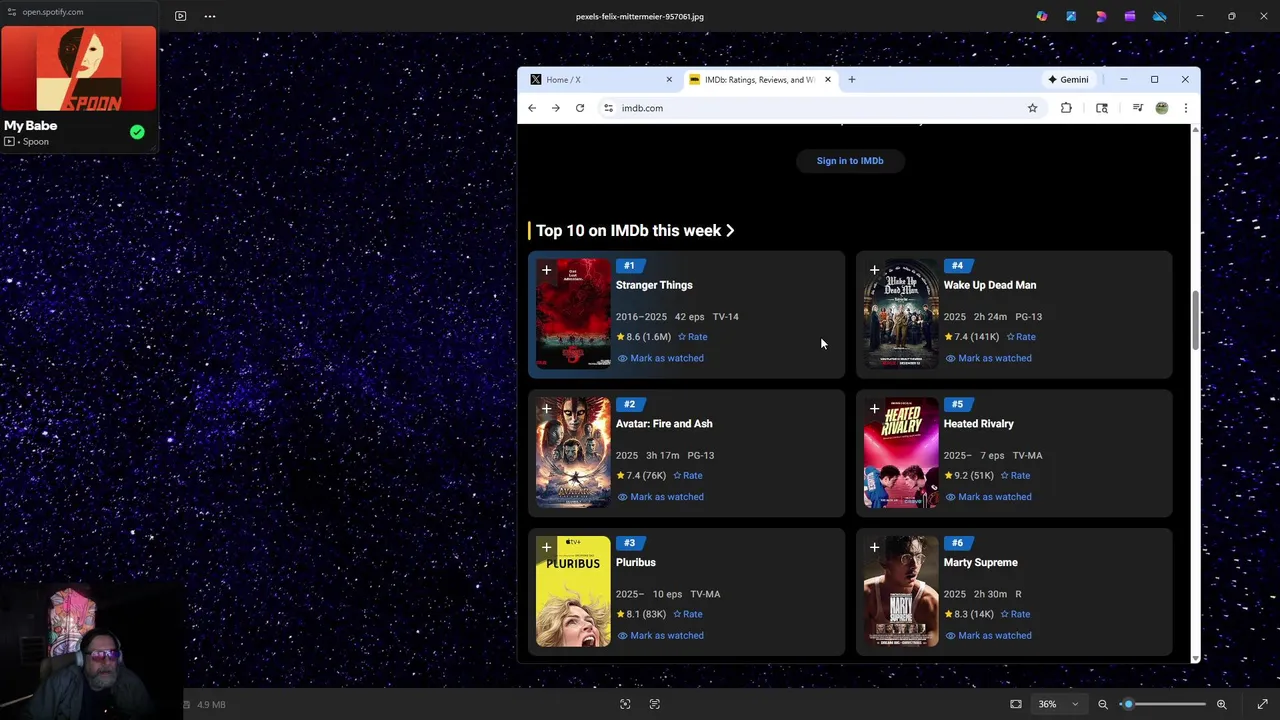This screenshot has height=720, width=1280.
Task: Add Marty Supreme to watchlist plus icon
Action: point(875,548)
